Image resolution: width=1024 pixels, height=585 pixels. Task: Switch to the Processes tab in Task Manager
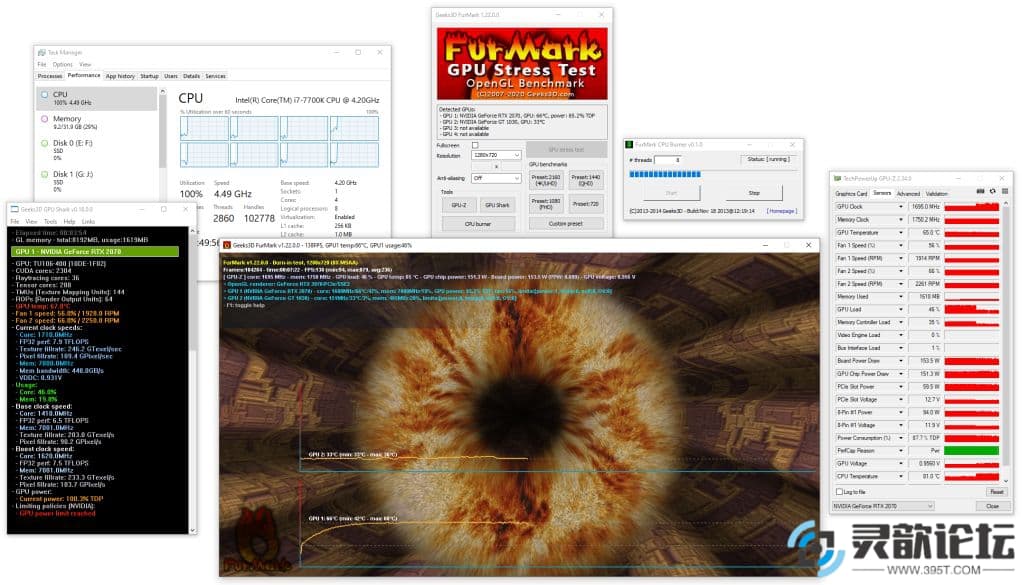pos(50,76)
